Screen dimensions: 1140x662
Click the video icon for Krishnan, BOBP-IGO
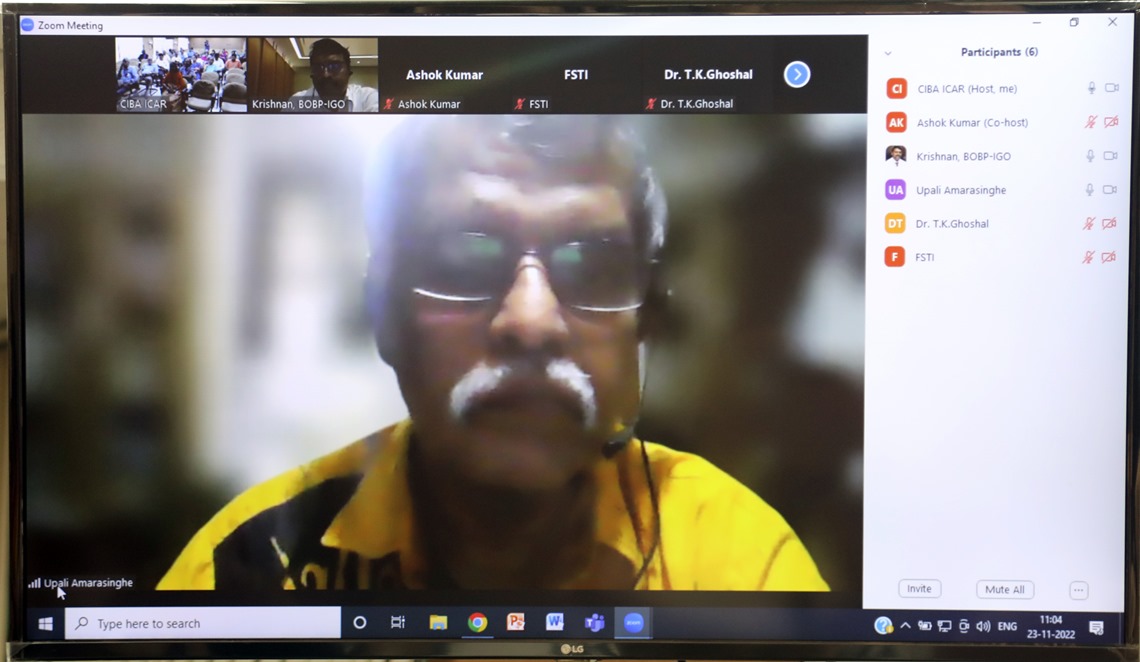pyautogui.click(x=1110, y=156)
